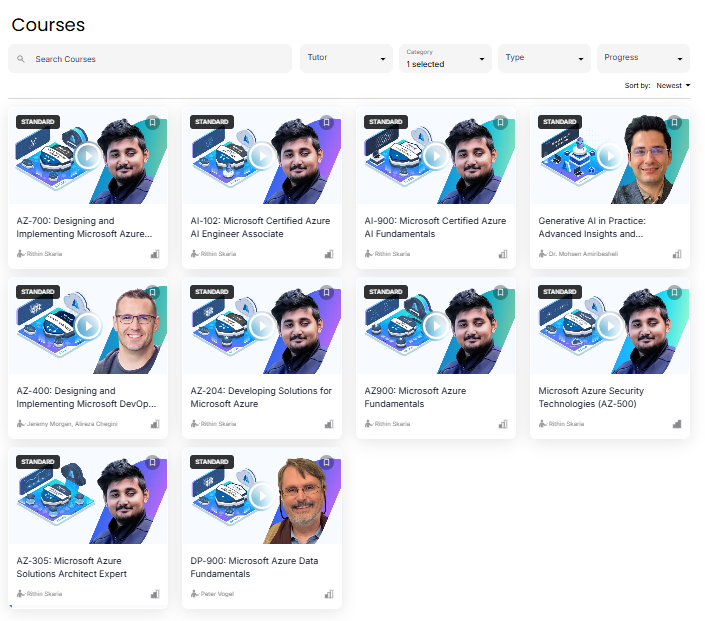The height and width of the screenshot is (621, 705).
Task: Click the AZ-305 course thumbnail image
Action: tap(88, 496)
